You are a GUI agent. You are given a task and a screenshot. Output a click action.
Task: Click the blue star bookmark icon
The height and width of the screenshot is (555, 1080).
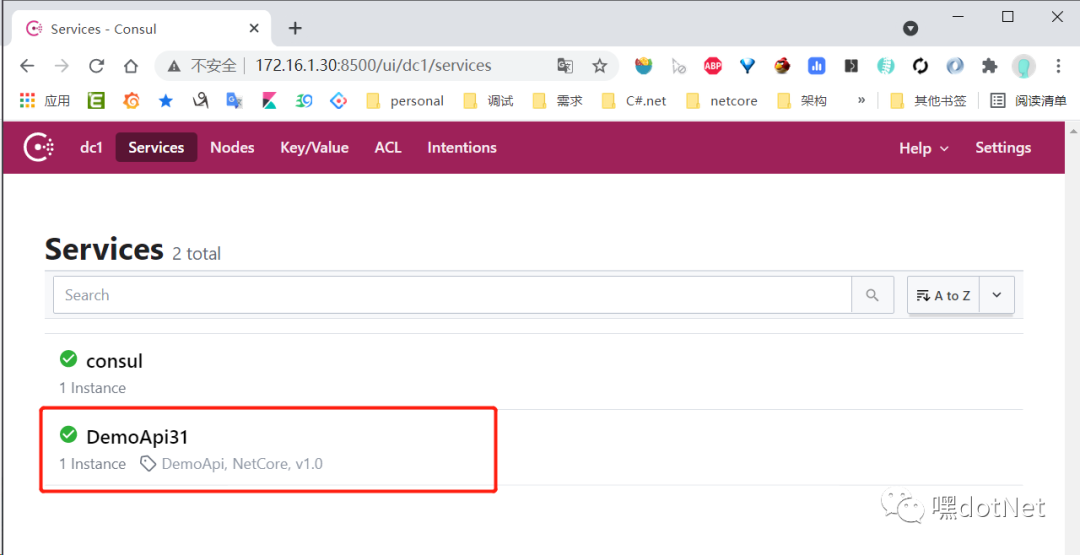click(165, 101)
